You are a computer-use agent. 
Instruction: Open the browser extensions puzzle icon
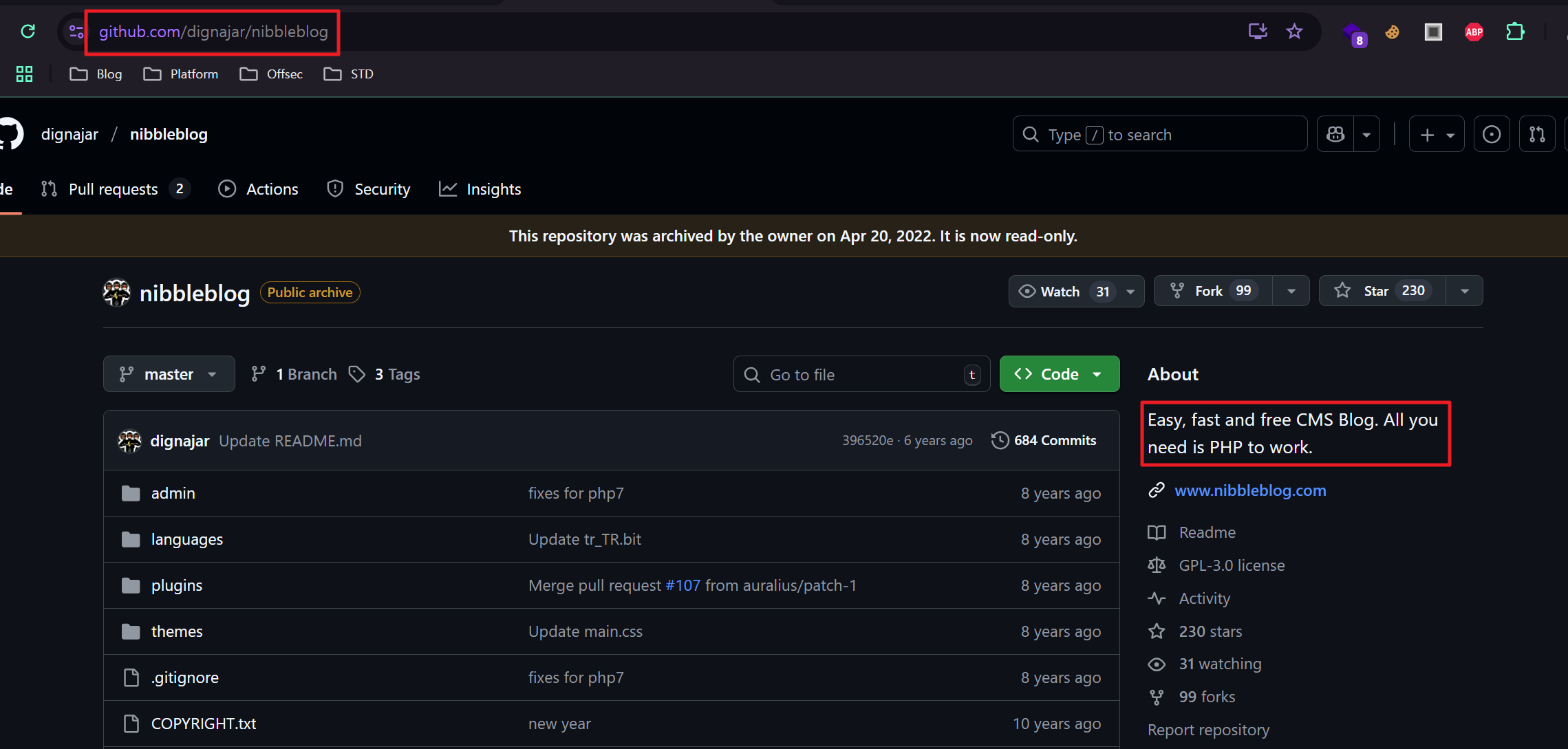point(1515,32)
